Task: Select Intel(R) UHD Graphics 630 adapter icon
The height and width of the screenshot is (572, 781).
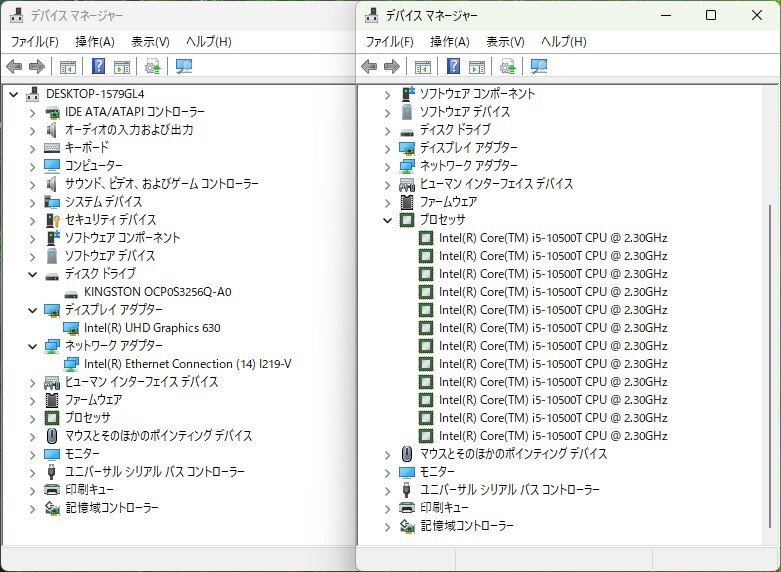Action: click(71, 328)
